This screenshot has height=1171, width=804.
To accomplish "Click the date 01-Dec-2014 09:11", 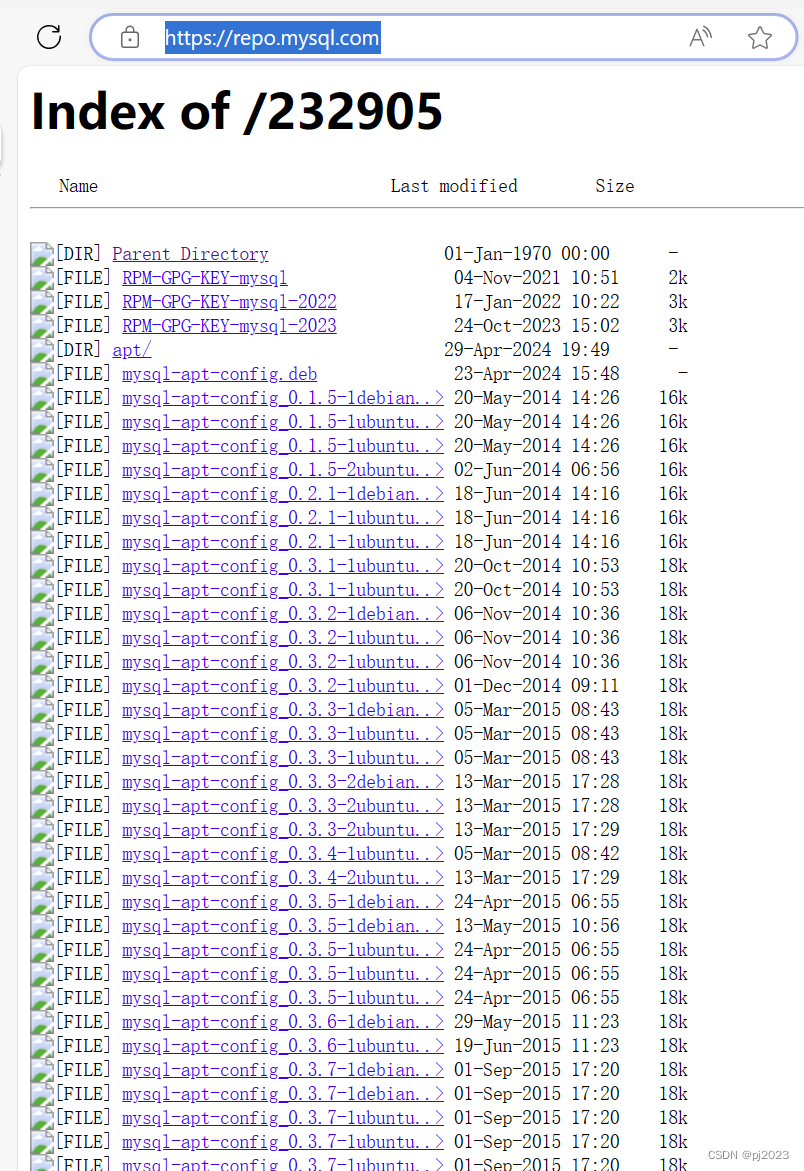I will coord(537,686).
